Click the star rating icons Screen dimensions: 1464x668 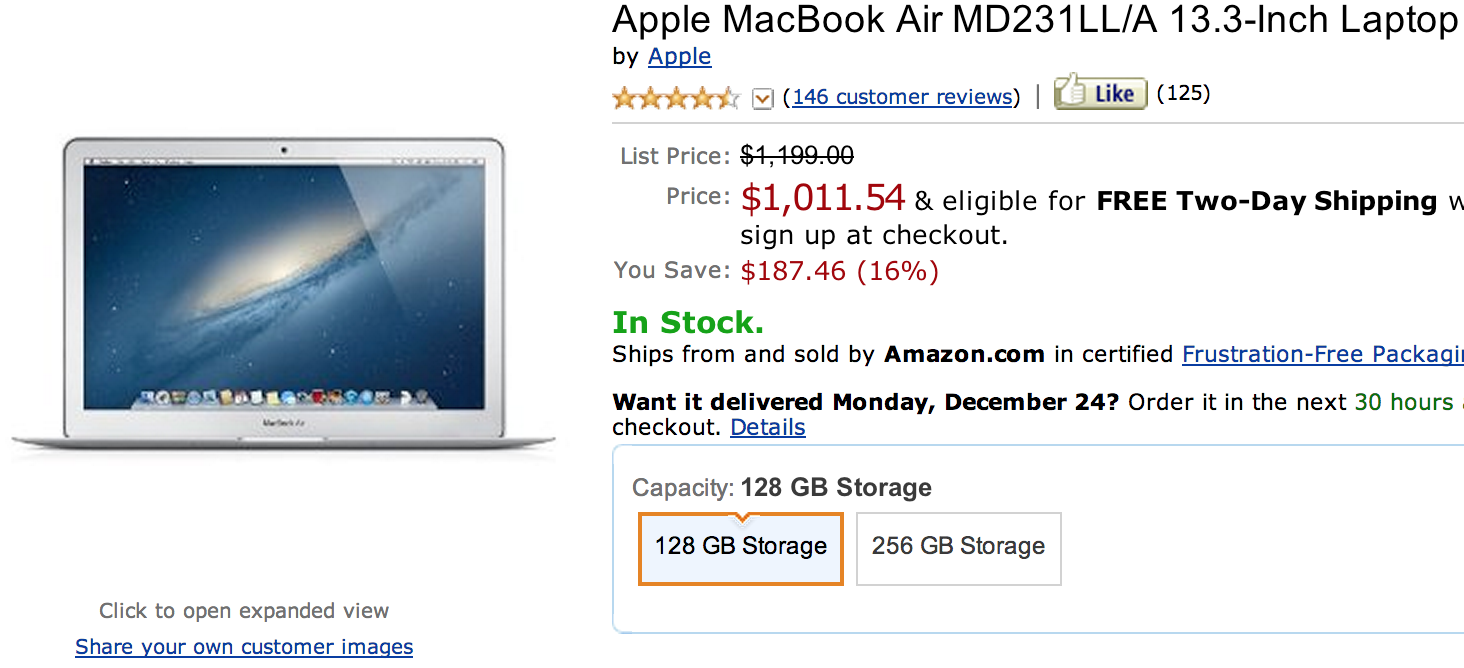[x=675, y=98]
